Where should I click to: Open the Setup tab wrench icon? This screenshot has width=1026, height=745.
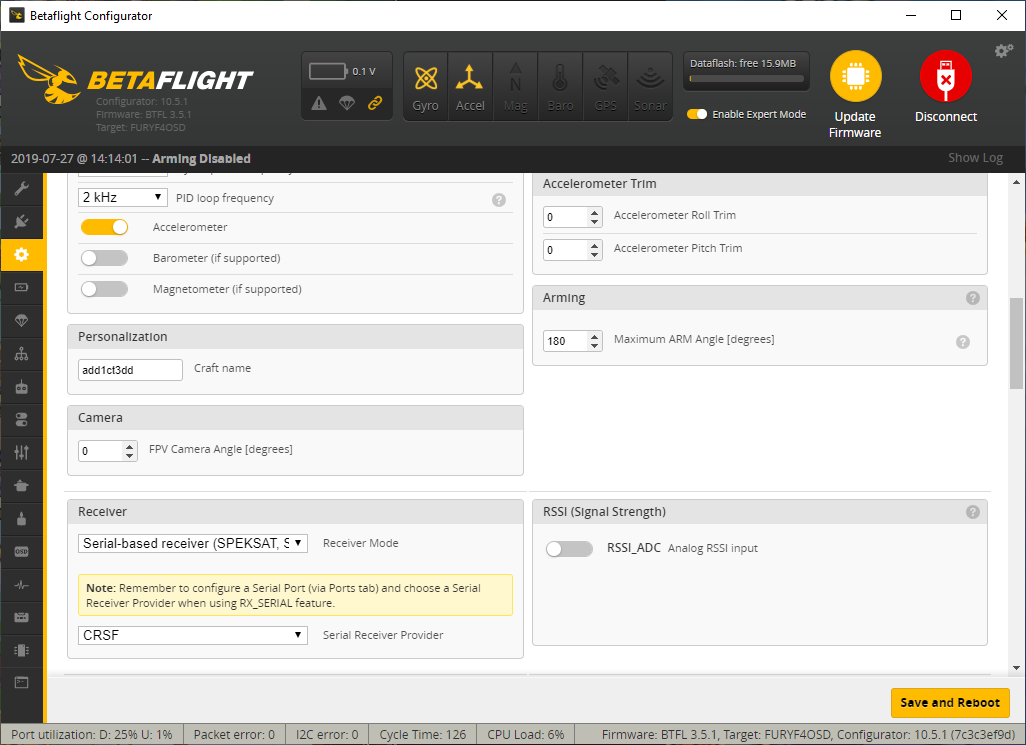click(x=22, y=188)
